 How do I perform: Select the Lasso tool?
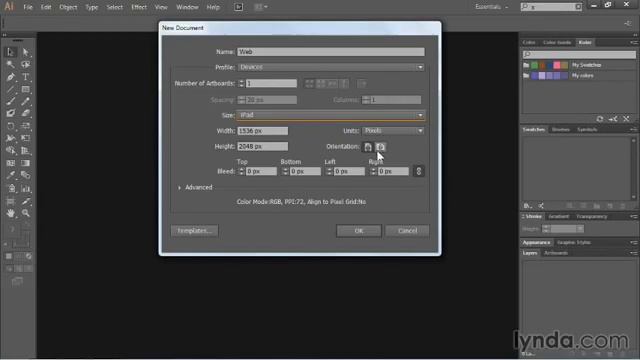coord(25,64)
